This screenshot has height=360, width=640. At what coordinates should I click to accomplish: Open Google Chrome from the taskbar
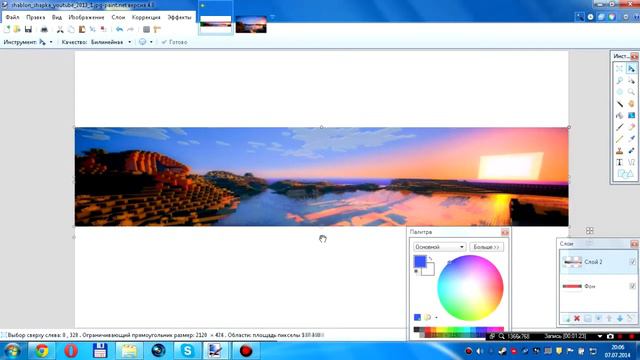tap(42, 351)
